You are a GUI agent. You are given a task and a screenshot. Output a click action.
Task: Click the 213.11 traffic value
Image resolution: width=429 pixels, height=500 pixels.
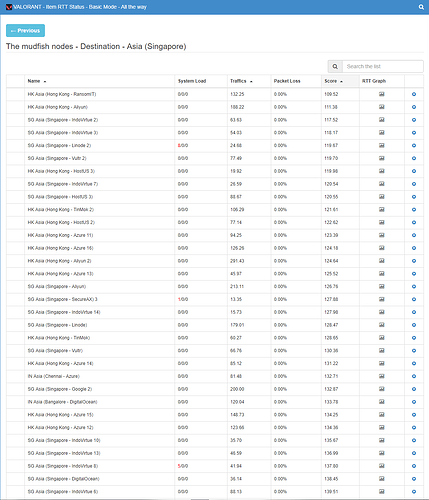point(237,287)
